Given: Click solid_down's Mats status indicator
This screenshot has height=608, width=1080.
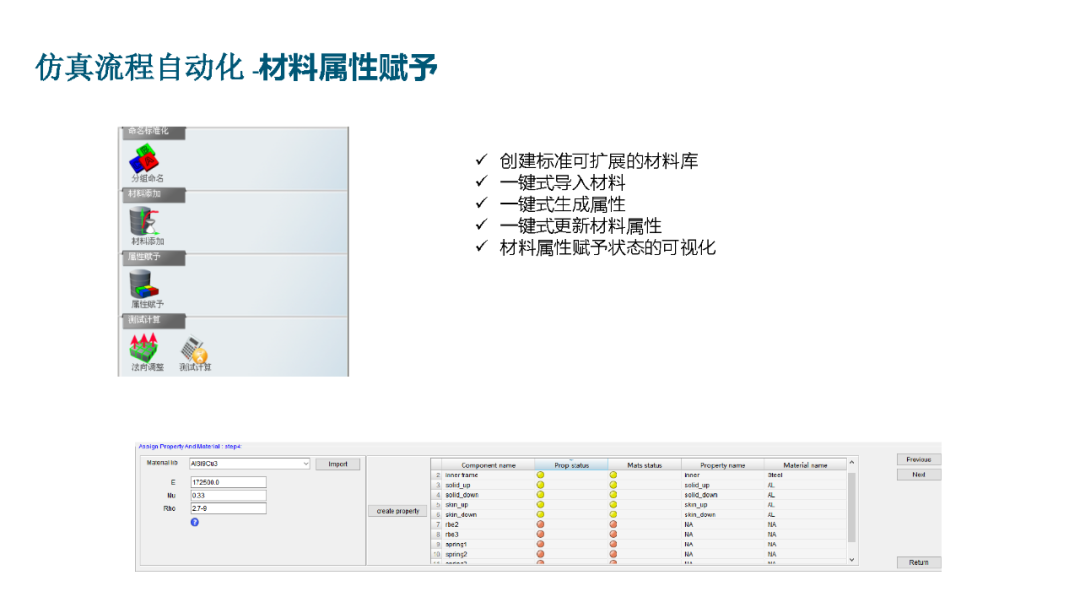Looking at the screenshot, I should 613,494.
